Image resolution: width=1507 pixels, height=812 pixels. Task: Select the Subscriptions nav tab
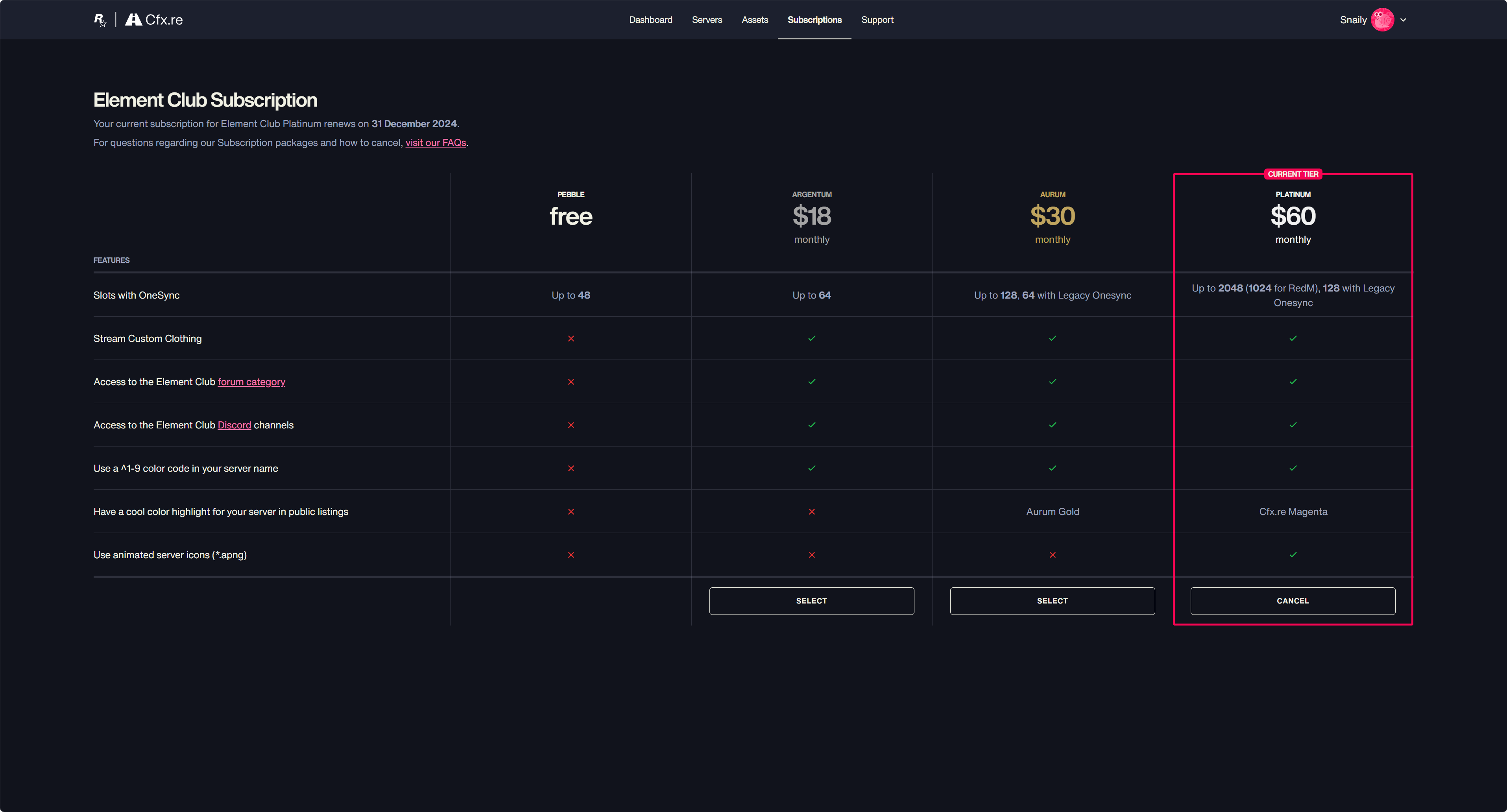point(814,20)
